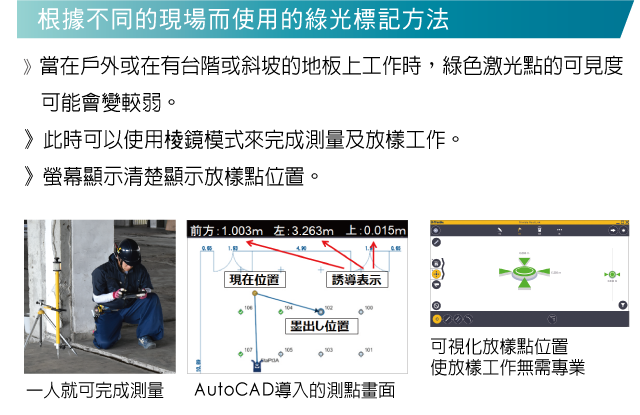Select completed point 106 check mark
Image resolution: width=640 pixels, height=415 pixels.
click(240, 312)
